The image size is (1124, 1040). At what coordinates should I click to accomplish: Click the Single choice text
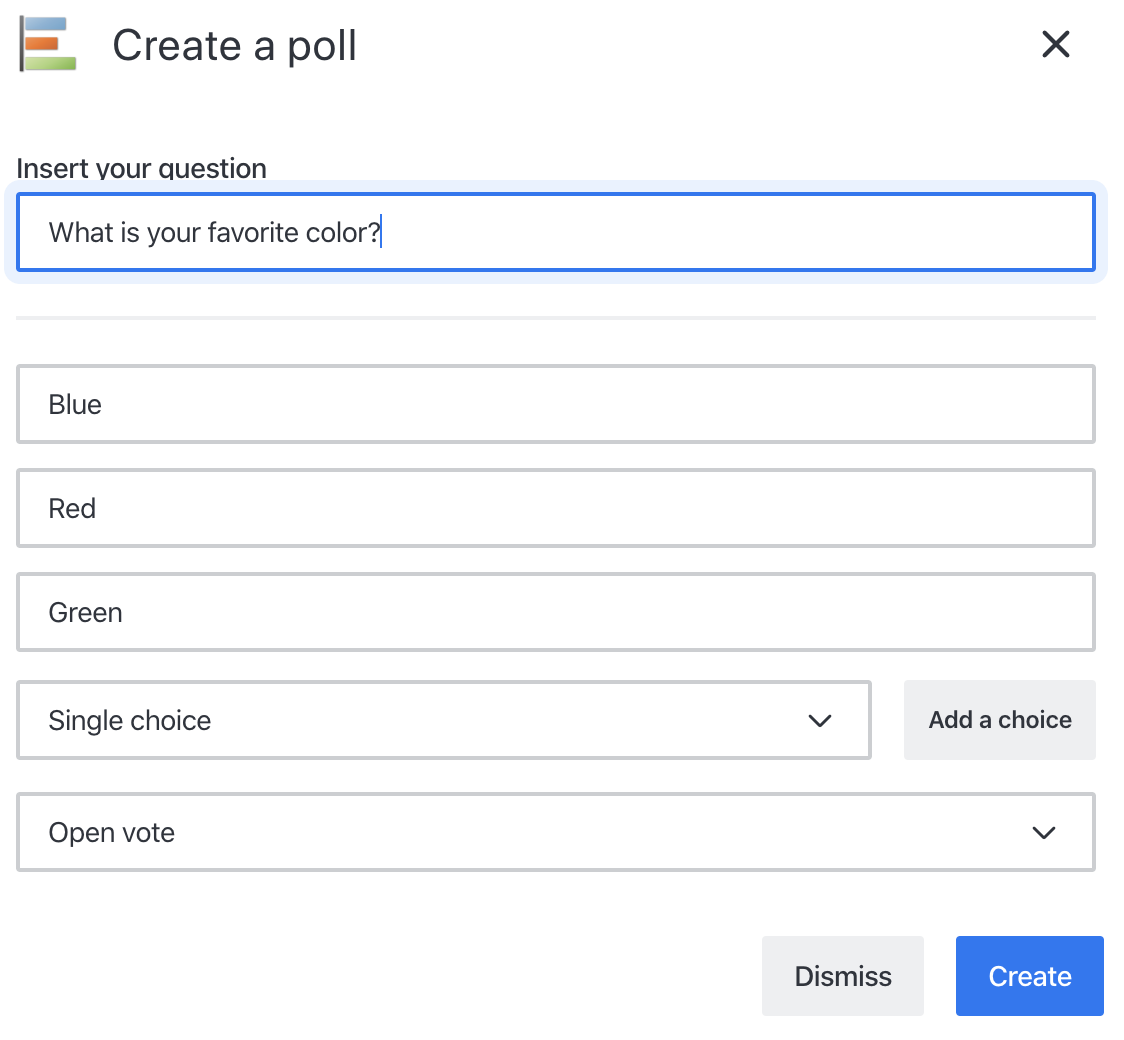[129, 720]
